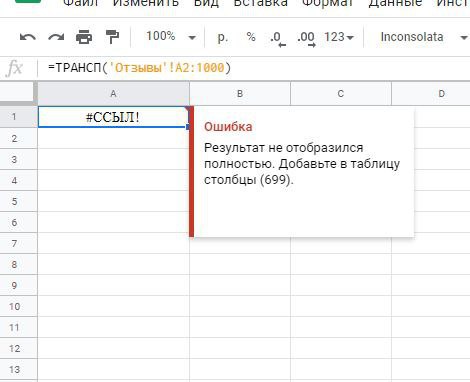
Task: Select row 4 header
Action: pyautogui.click(x=18, y=180)
